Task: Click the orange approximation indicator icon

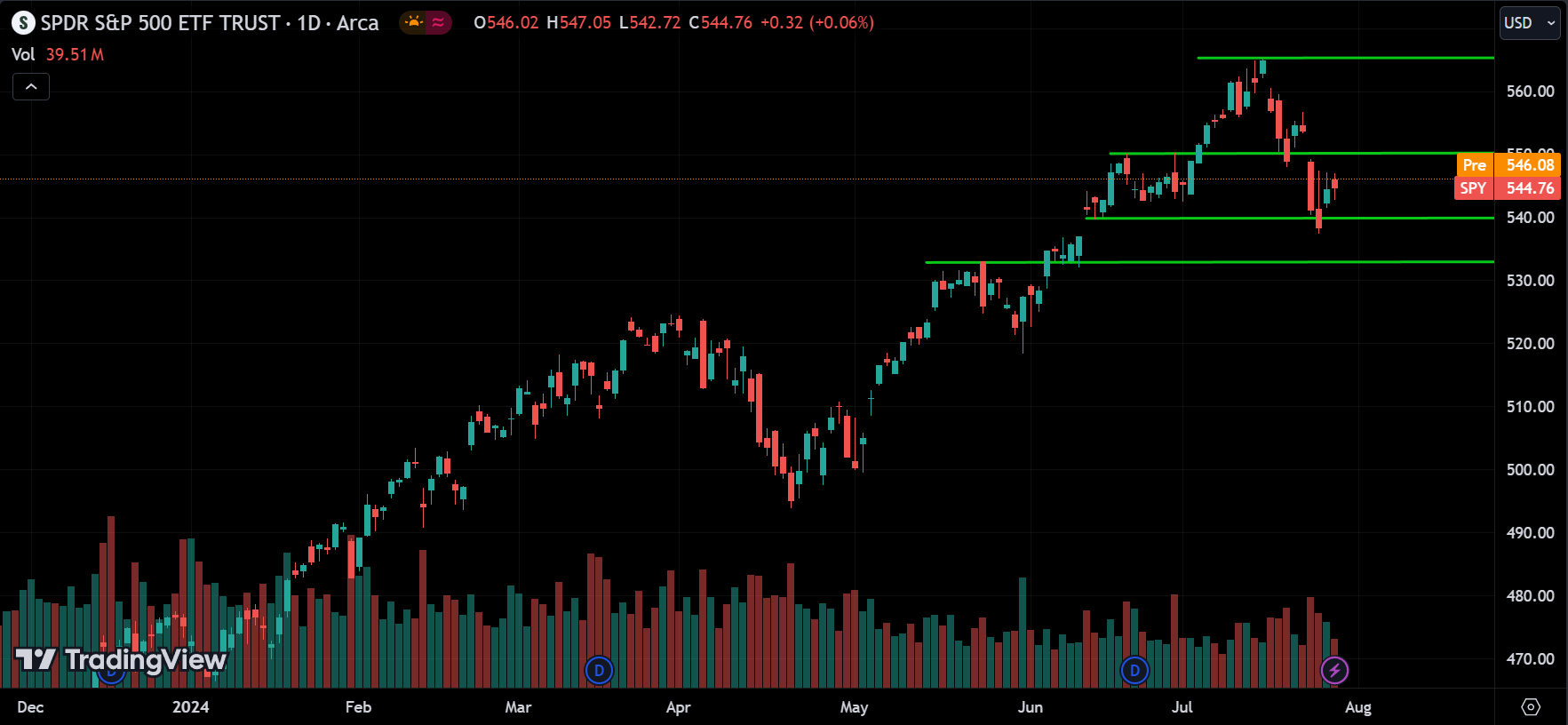Action: tap(438, 23)
